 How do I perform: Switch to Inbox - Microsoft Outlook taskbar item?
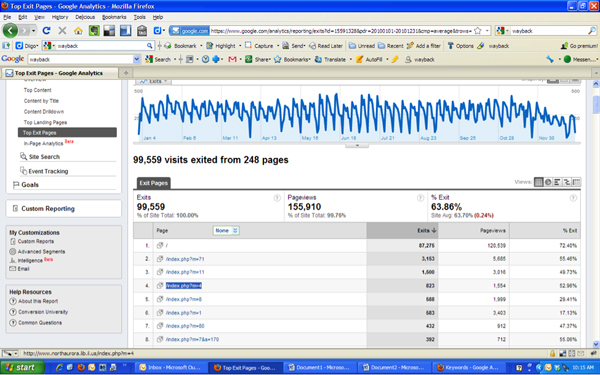tap(171, 368)
